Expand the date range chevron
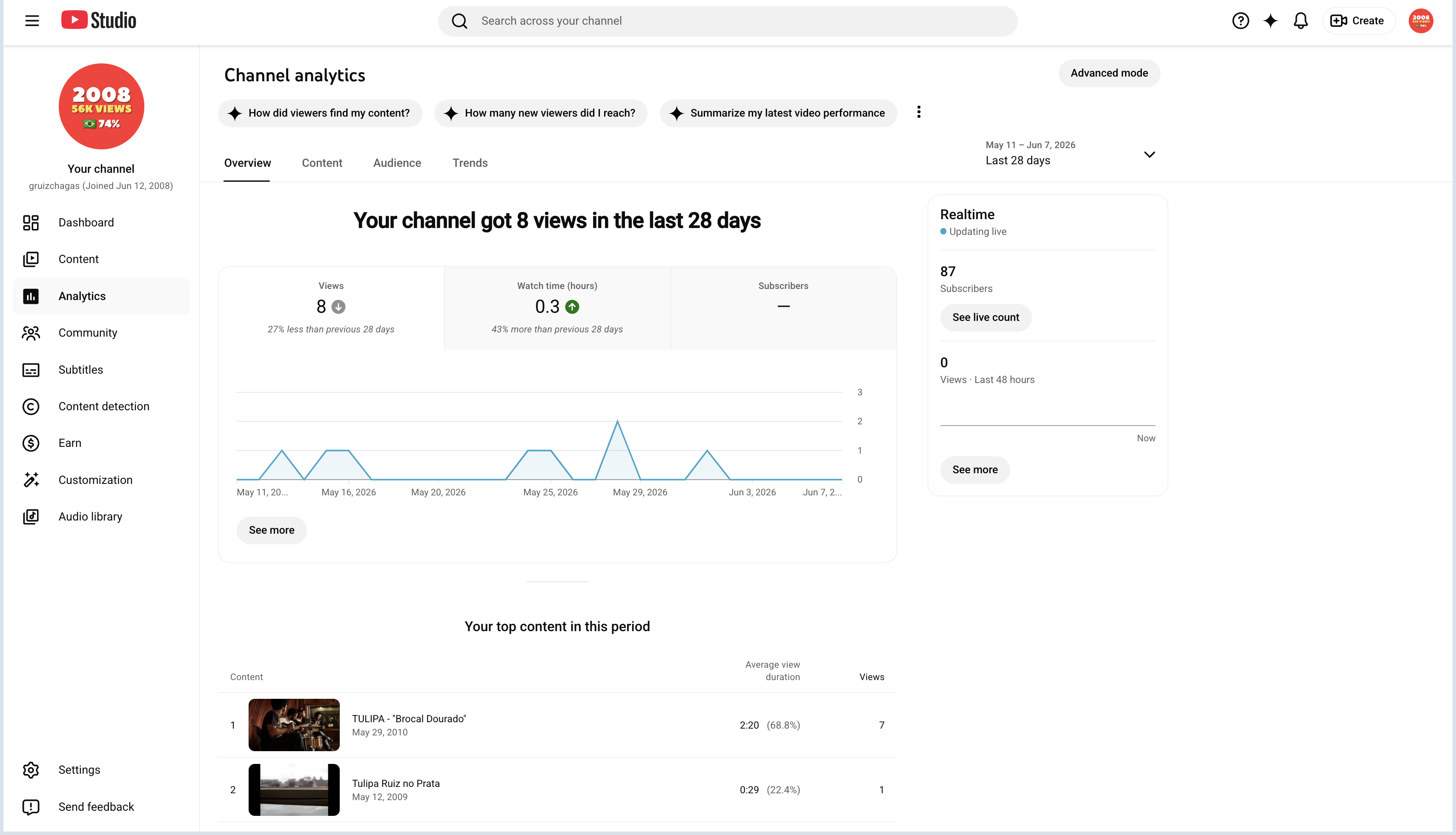Viewport: 1456px width, 835px height. 1149,154
